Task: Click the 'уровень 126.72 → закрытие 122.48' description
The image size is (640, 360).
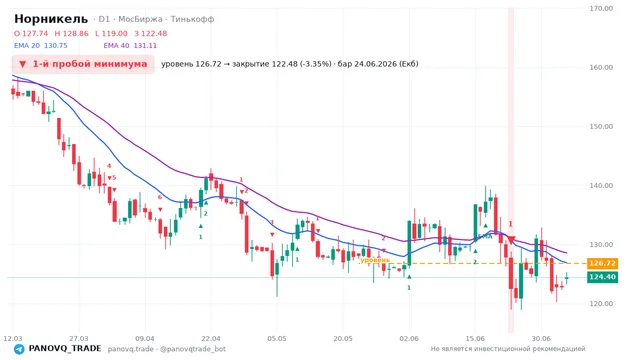Action: click(x=290, y=64)
